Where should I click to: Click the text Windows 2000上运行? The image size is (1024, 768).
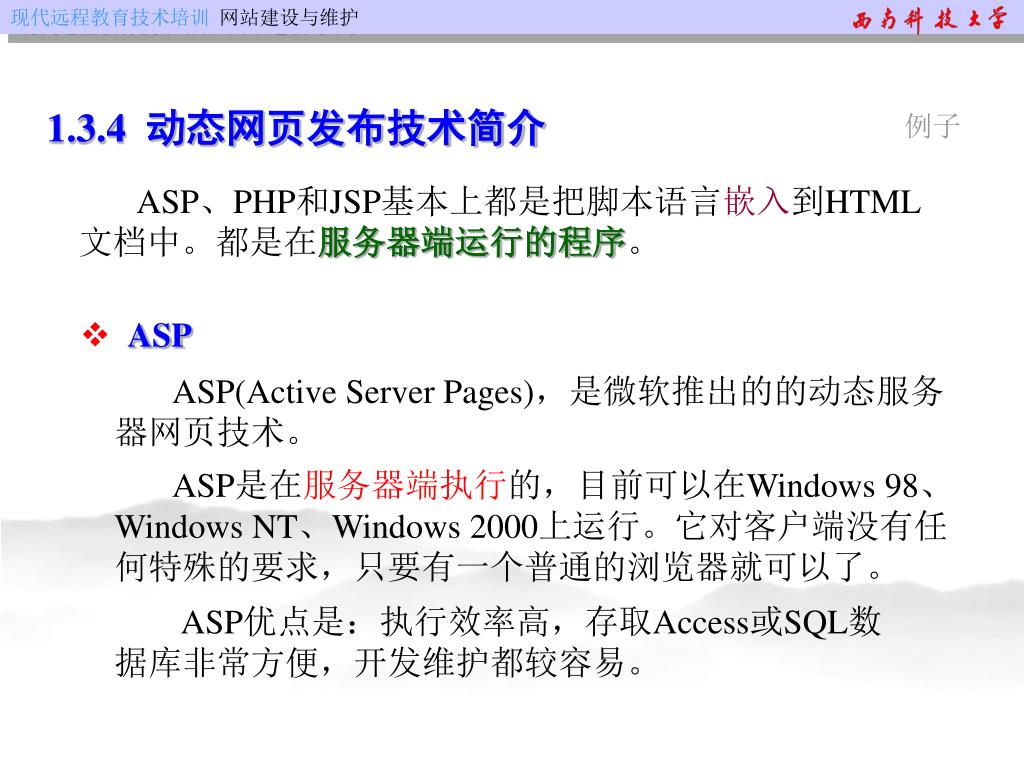coord(486,526)
